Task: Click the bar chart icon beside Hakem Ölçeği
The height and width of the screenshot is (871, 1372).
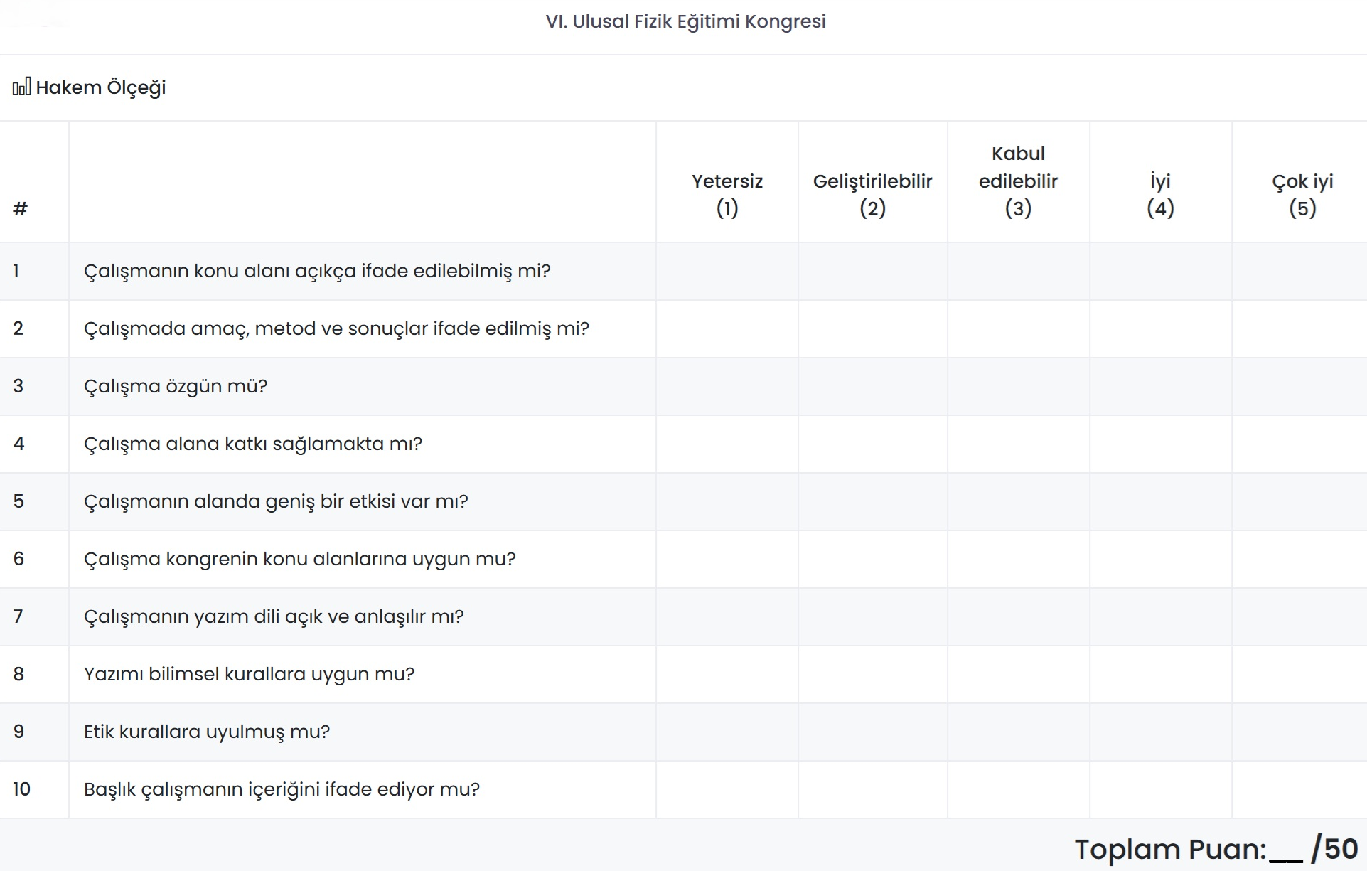Action: coord(21,87)
